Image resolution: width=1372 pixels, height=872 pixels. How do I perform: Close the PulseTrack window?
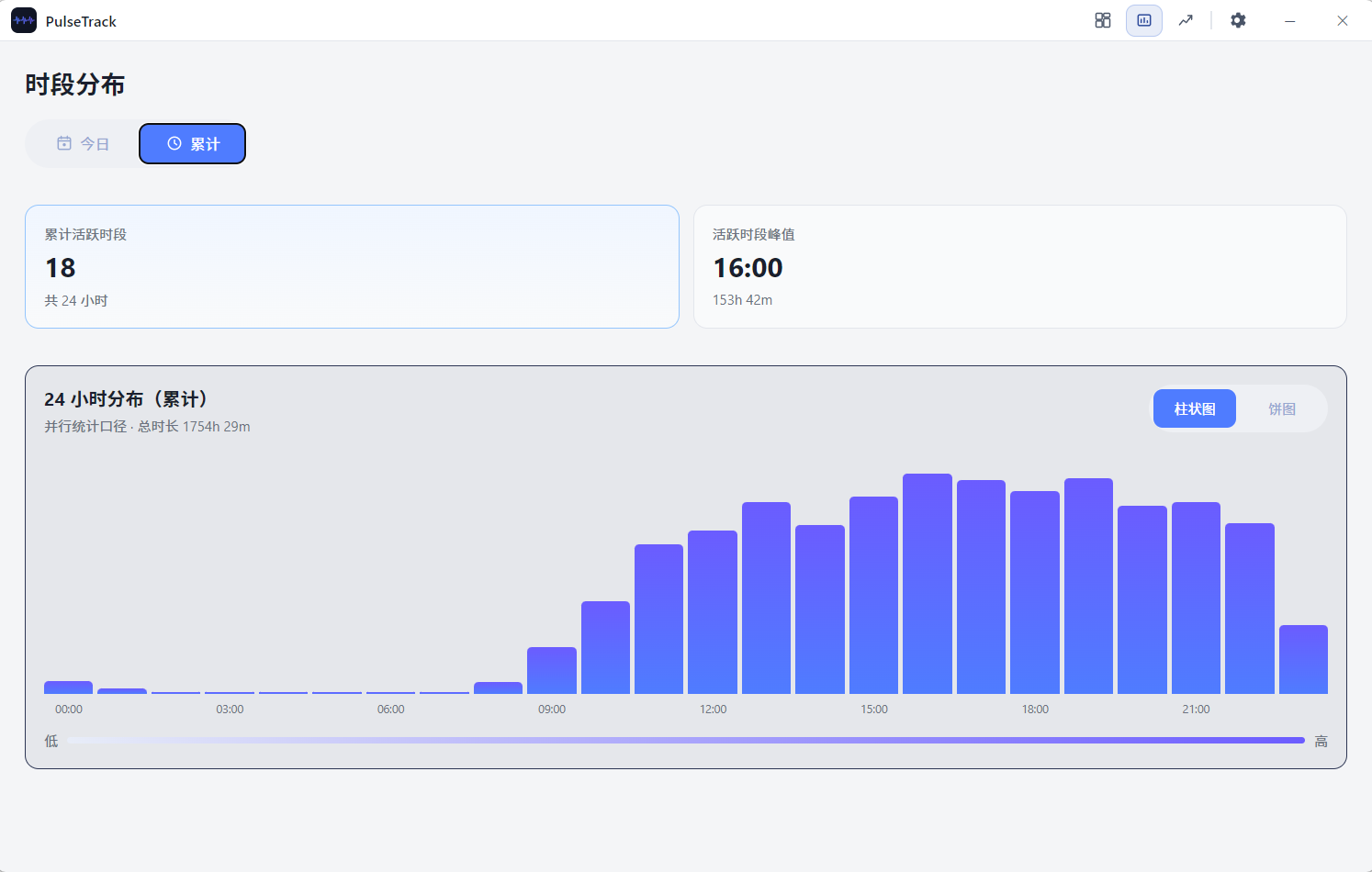1343,20
